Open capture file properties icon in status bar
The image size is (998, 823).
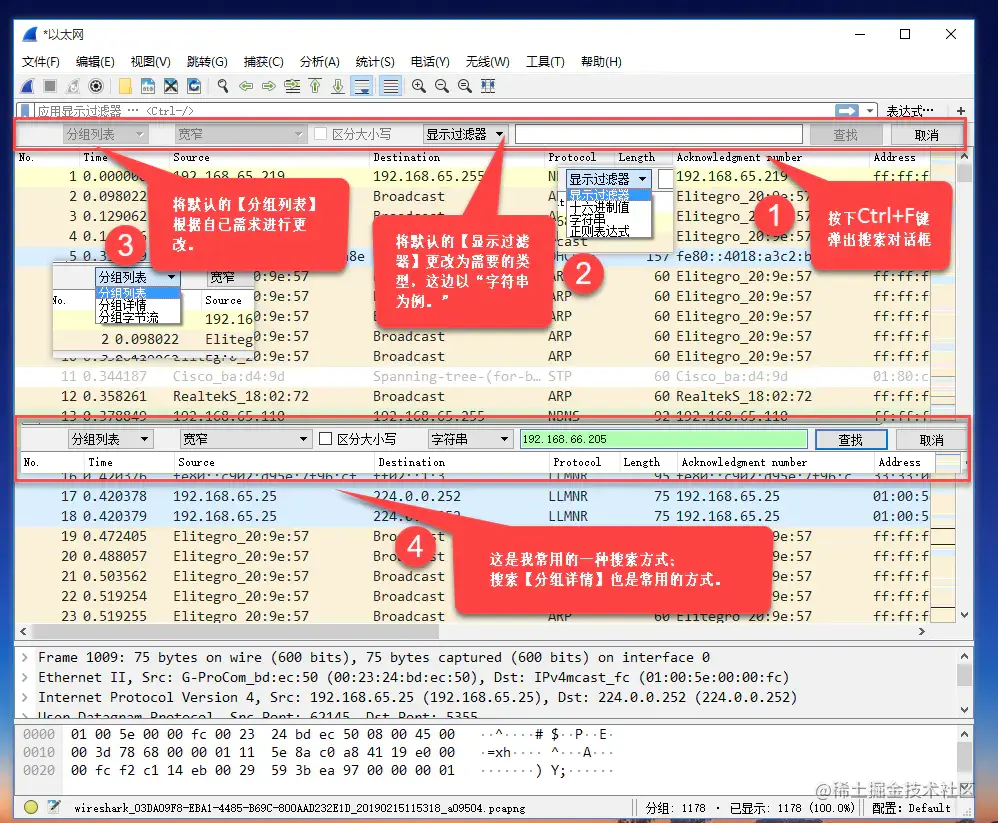pos(54,807)
